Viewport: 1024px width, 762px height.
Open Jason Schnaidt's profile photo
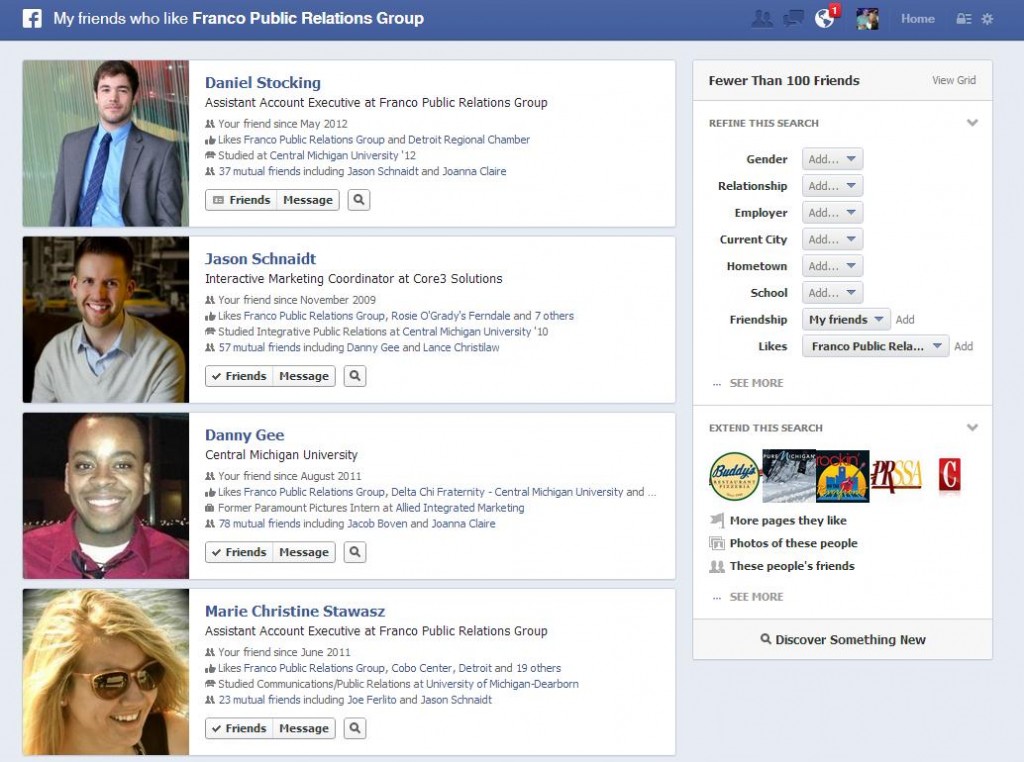[x=106, y=320]
